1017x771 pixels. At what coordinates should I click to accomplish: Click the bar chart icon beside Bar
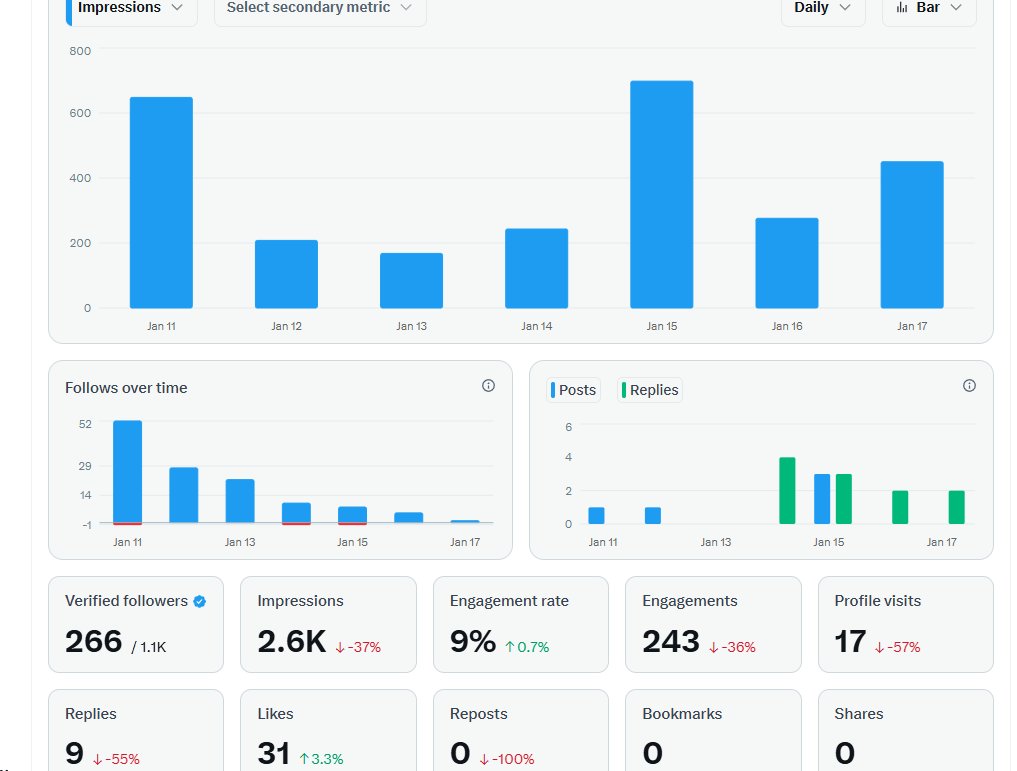coord(902,7)
